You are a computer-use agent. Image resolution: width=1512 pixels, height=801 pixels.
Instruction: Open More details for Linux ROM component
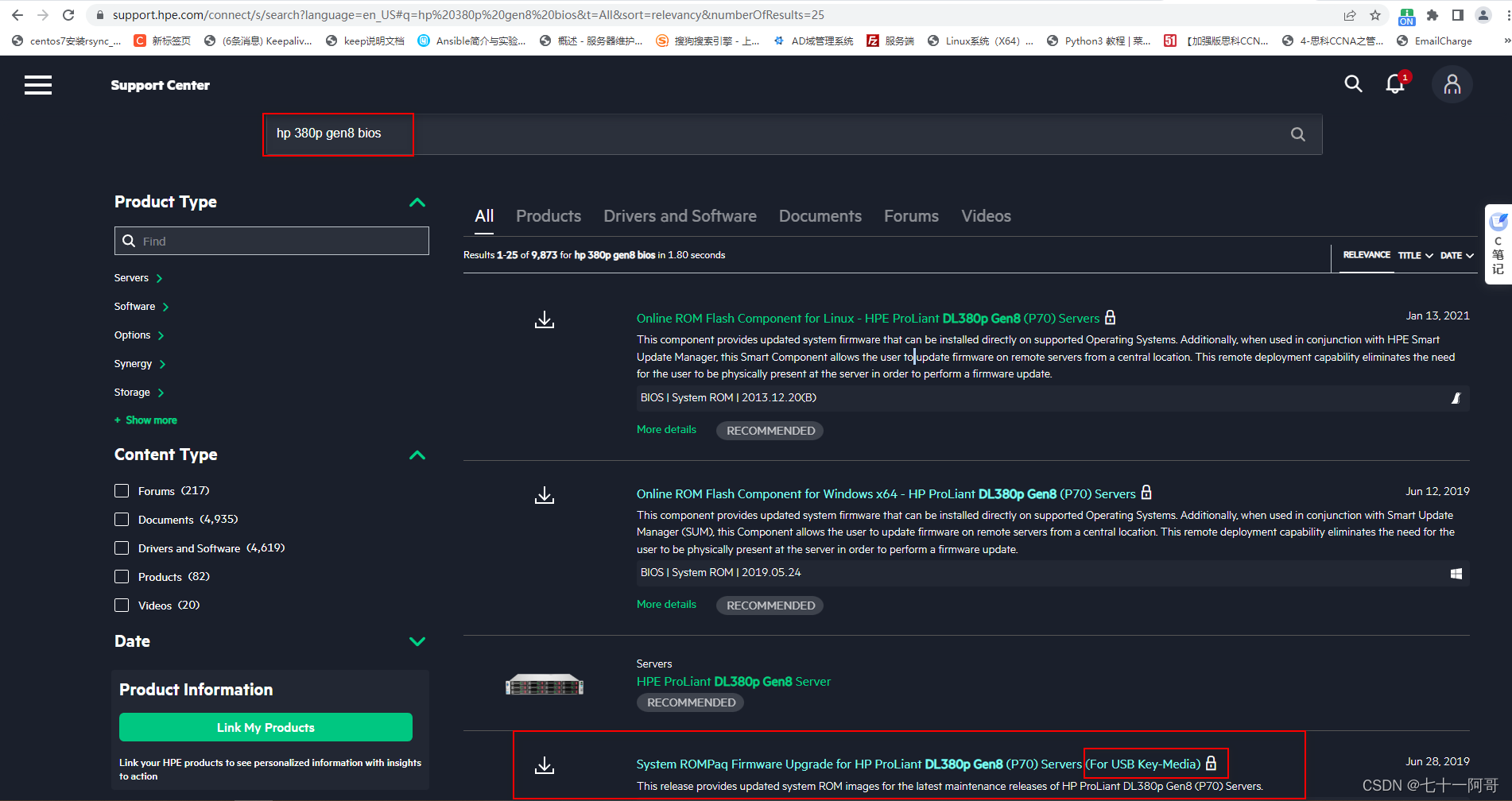(666, 430)
